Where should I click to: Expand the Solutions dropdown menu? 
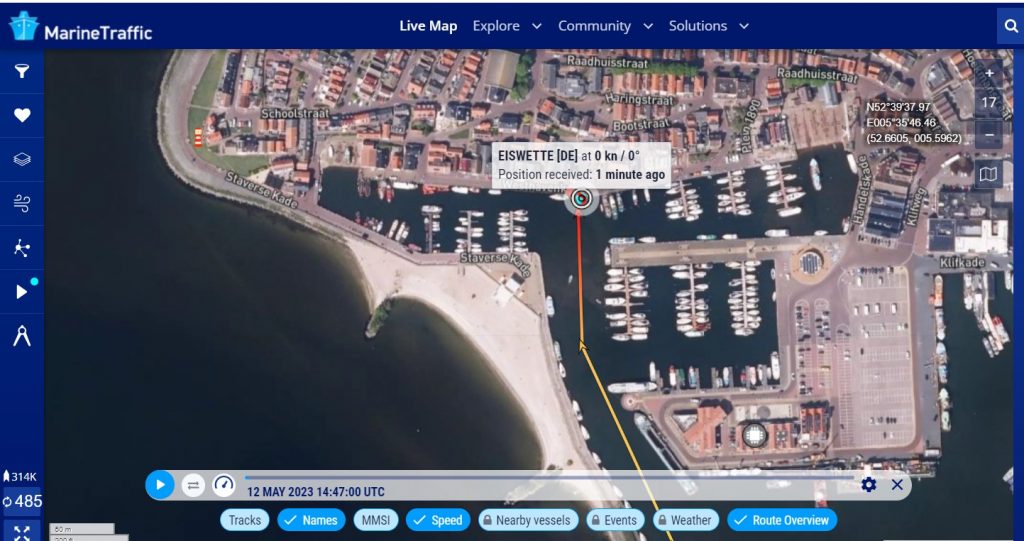click(709, 26)
